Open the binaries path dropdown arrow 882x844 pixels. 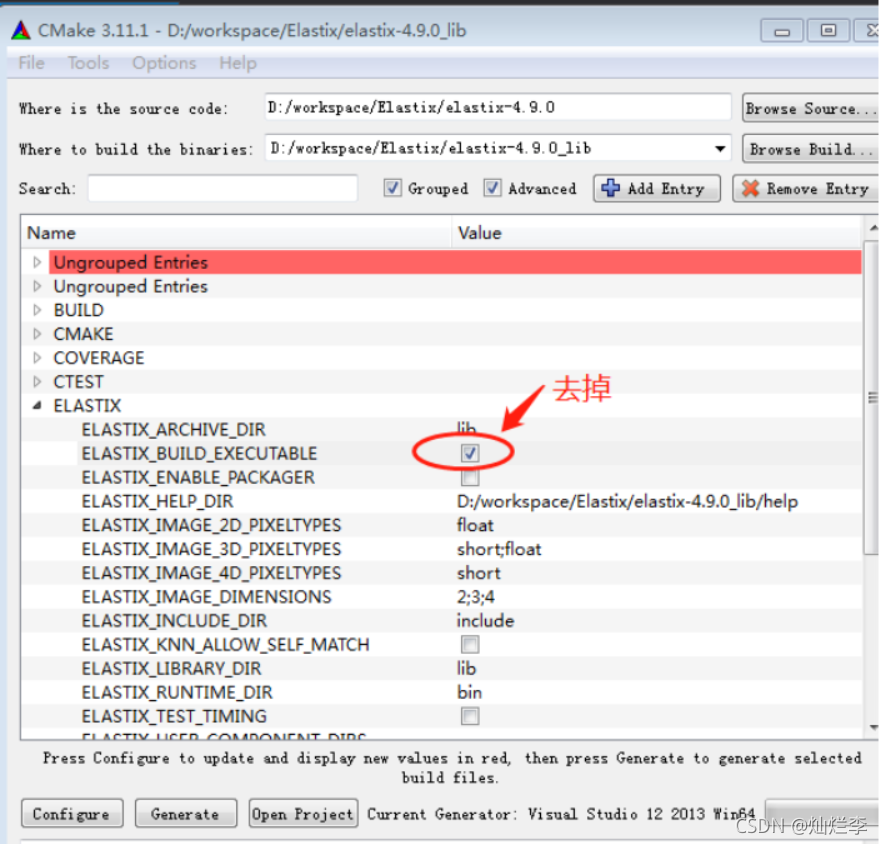coord(721,148)
